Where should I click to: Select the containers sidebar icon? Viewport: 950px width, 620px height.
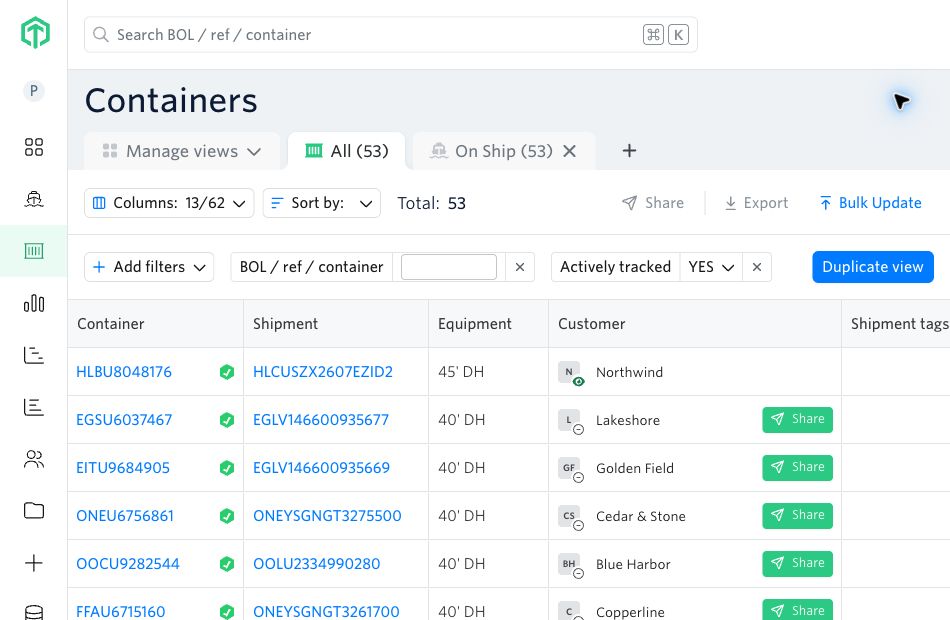[x=34, y=251]
